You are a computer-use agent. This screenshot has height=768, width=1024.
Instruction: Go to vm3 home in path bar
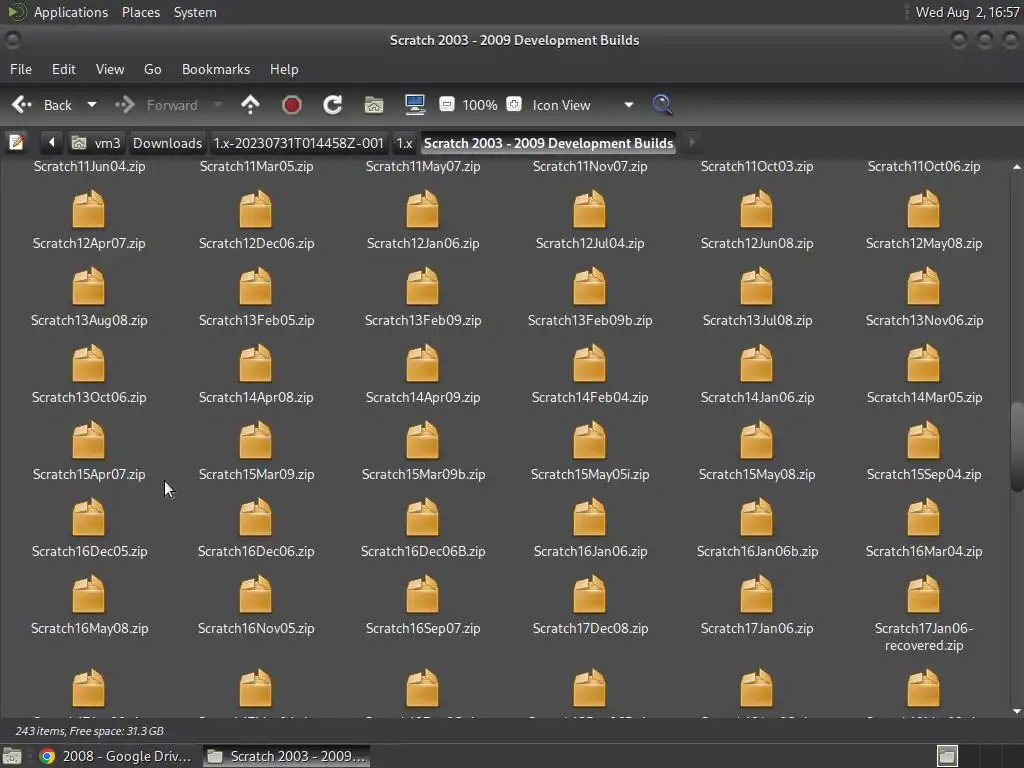coord(96,143)
